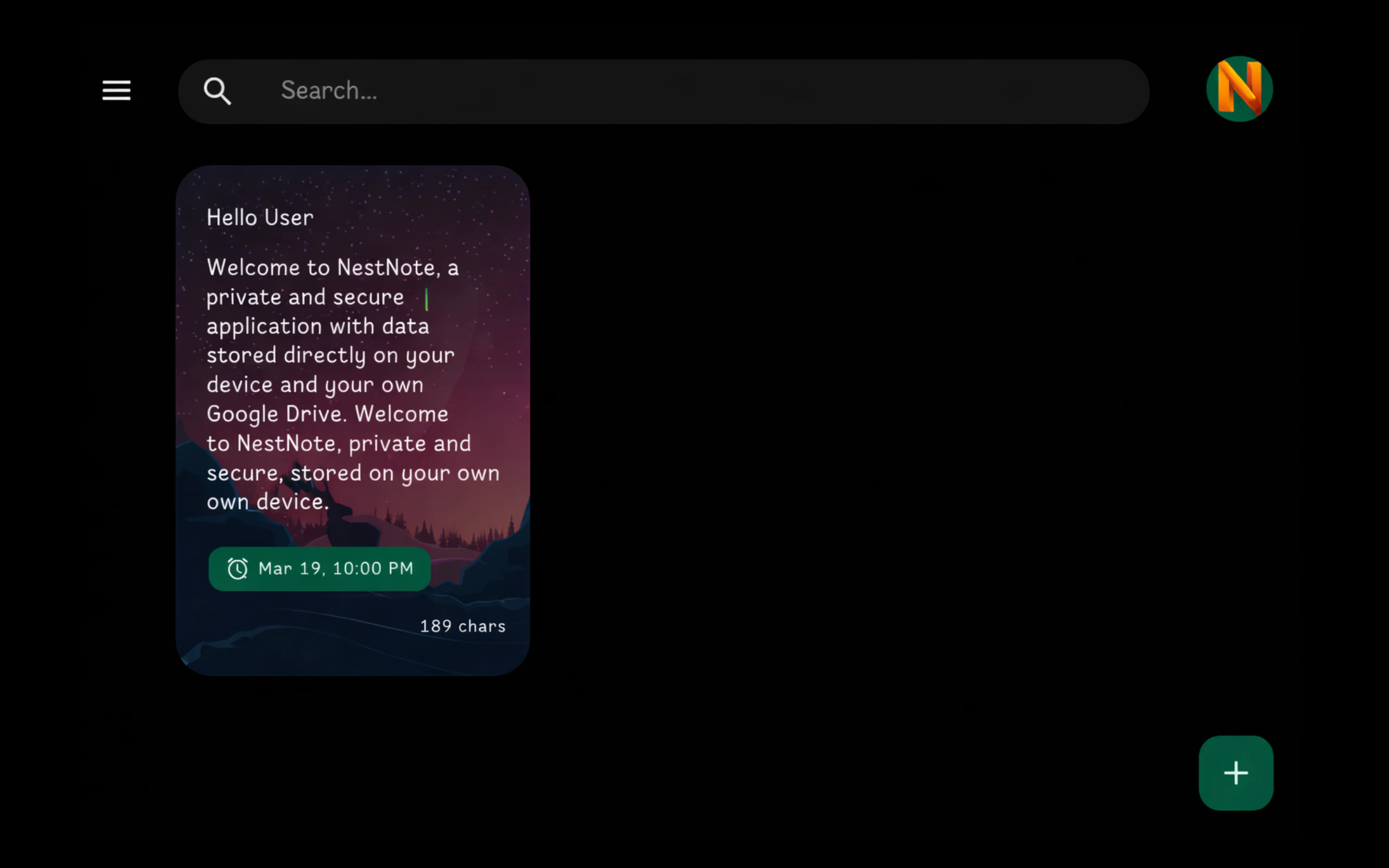
Task: Click the 'Google Drive. Welcome' text line
Action: coord(327,414)
